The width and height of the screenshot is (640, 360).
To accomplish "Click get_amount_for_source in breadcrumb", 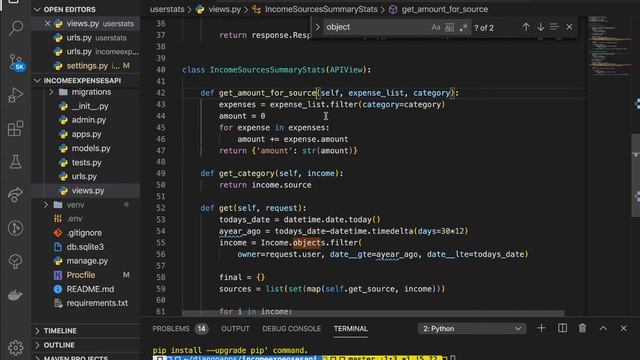I will (x=444, y=9).
